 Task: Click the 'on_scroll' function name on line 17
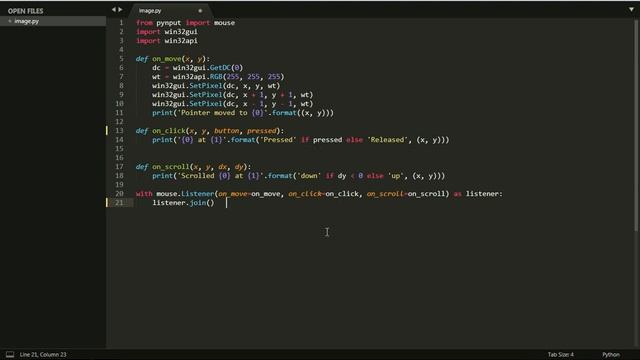171,167
